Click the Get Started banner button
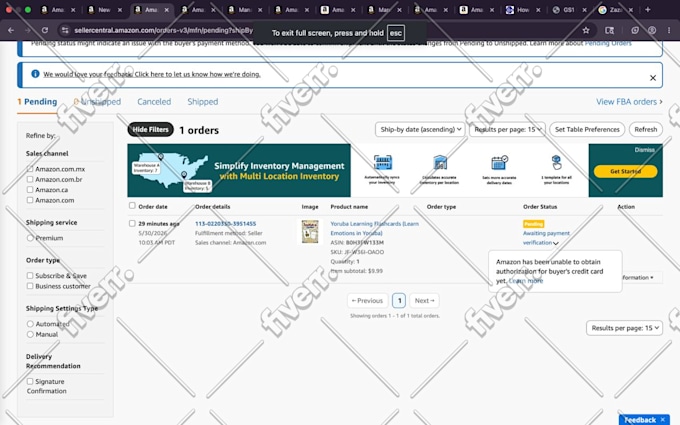Viewport: 680px width, 425px height. (x=625, y=171)
